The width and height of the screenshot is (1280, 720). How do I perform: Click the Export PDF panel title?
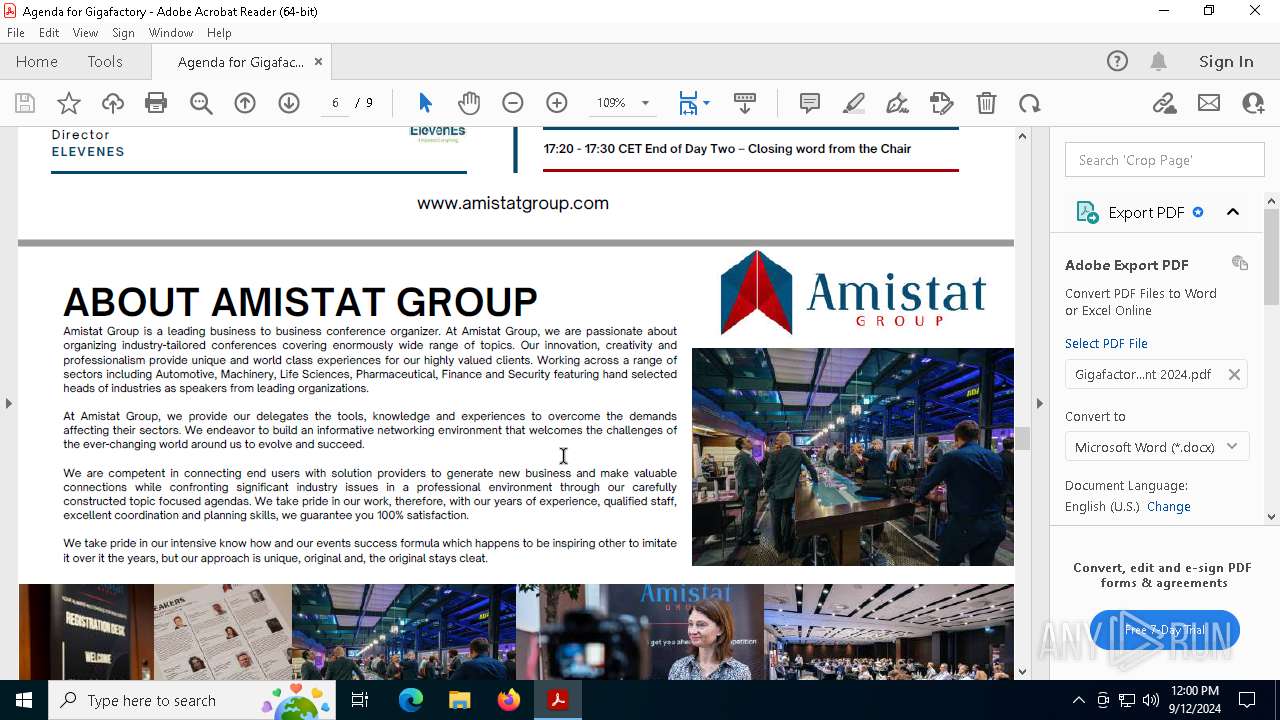(1146, 212)
